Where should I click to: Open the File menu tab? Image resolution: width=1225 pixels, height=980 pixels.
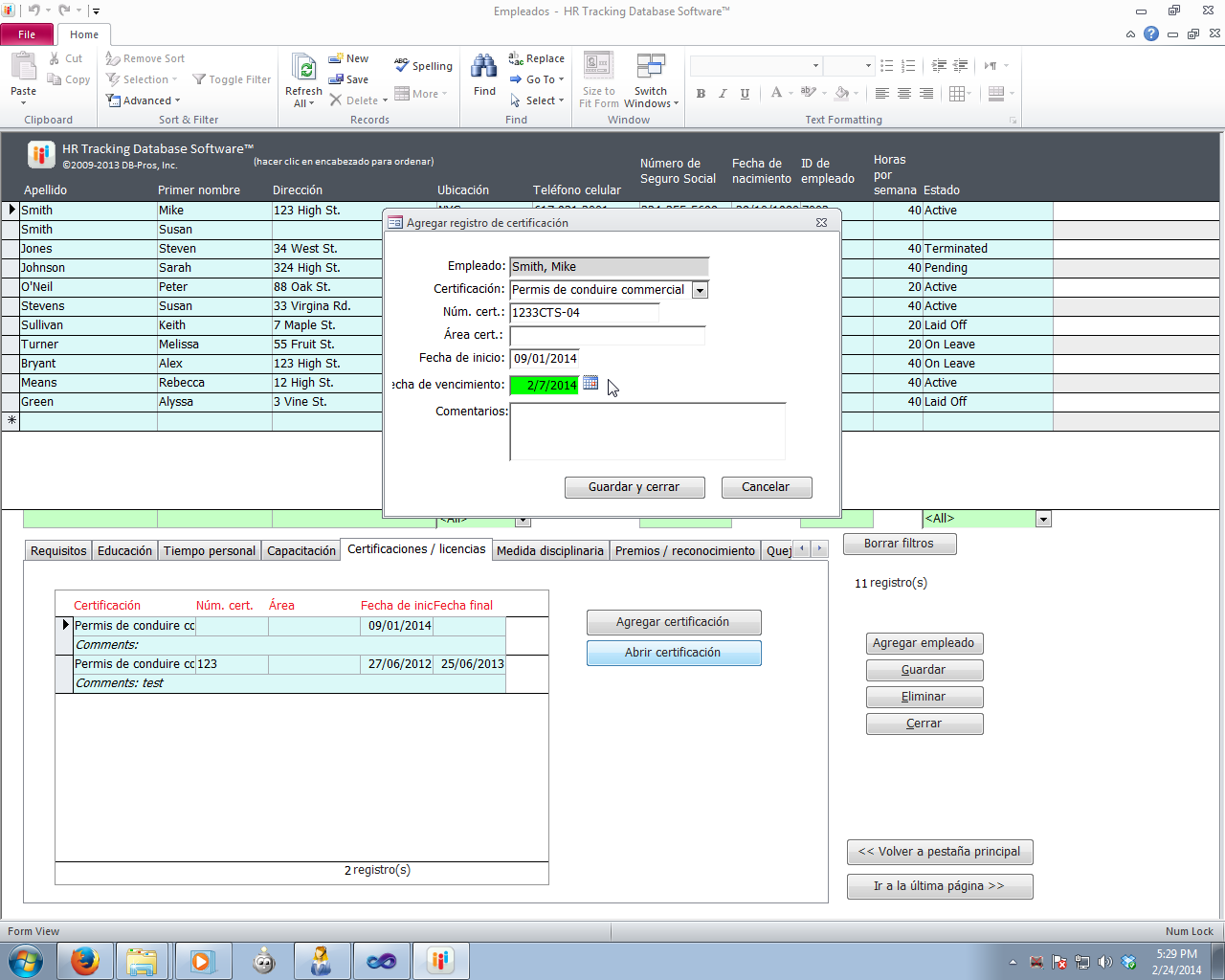click(x=27, y=34)
